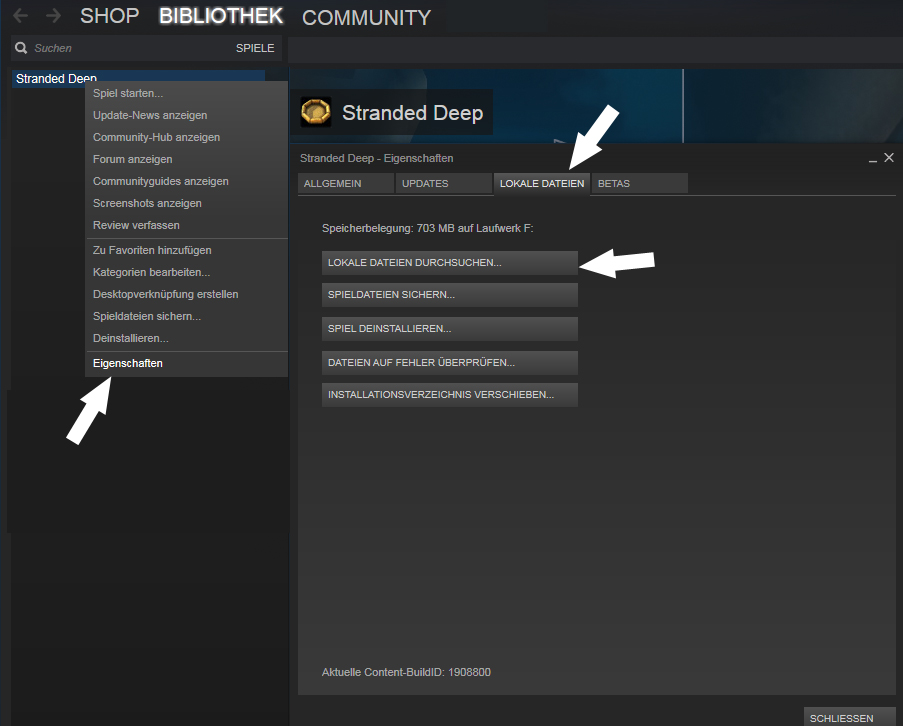Click Lokale Dateien durchsuchen button
903x726 pixels.
click(x=449, y=263)
